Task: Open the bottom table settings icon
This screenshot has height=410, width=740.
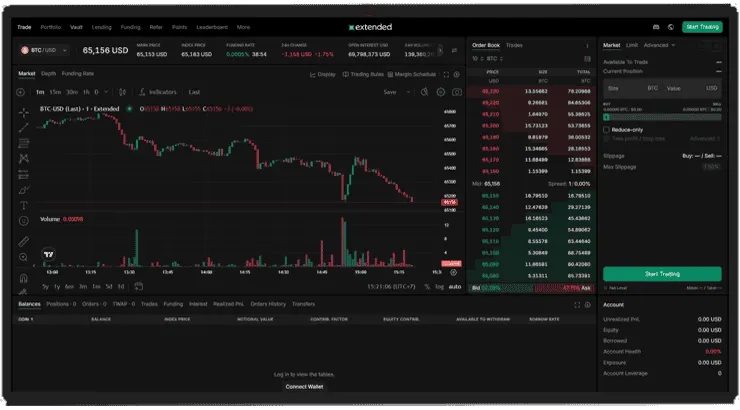Action: (x=588, y=305)
